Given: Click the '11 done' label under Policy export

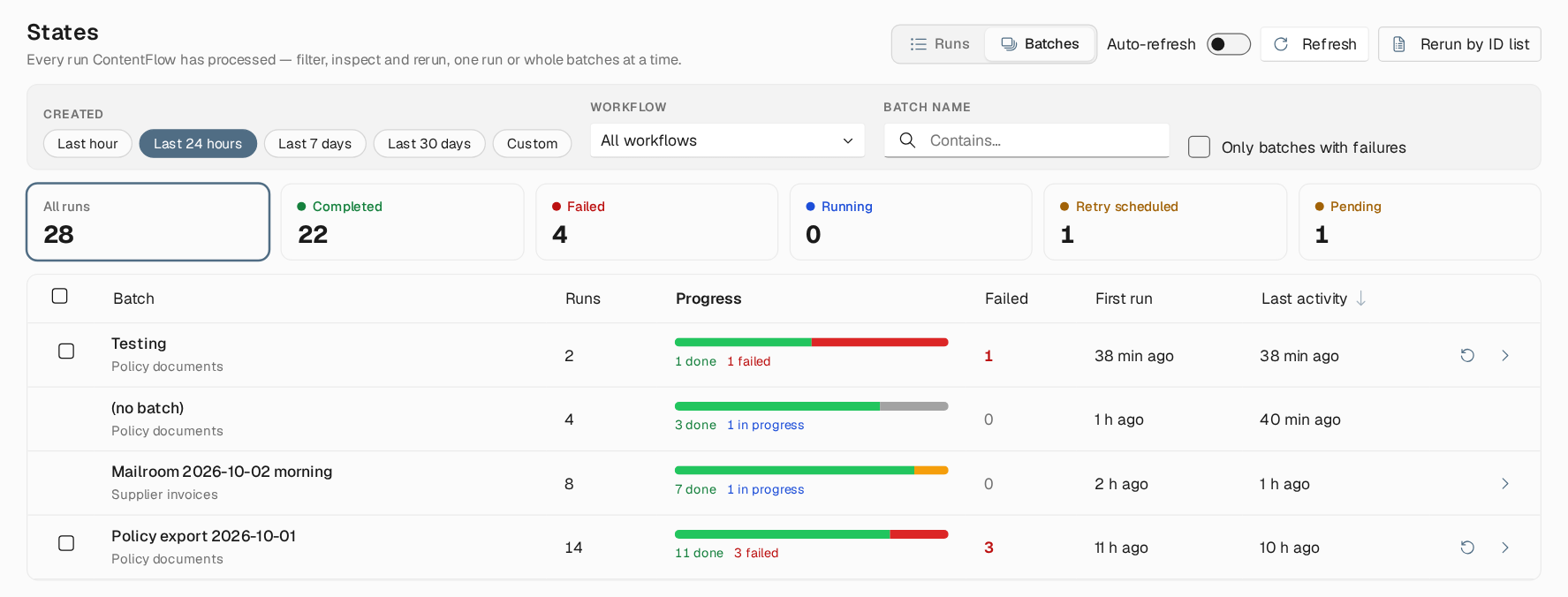Looking at the screenshot, I should click(x=699, y=553).
